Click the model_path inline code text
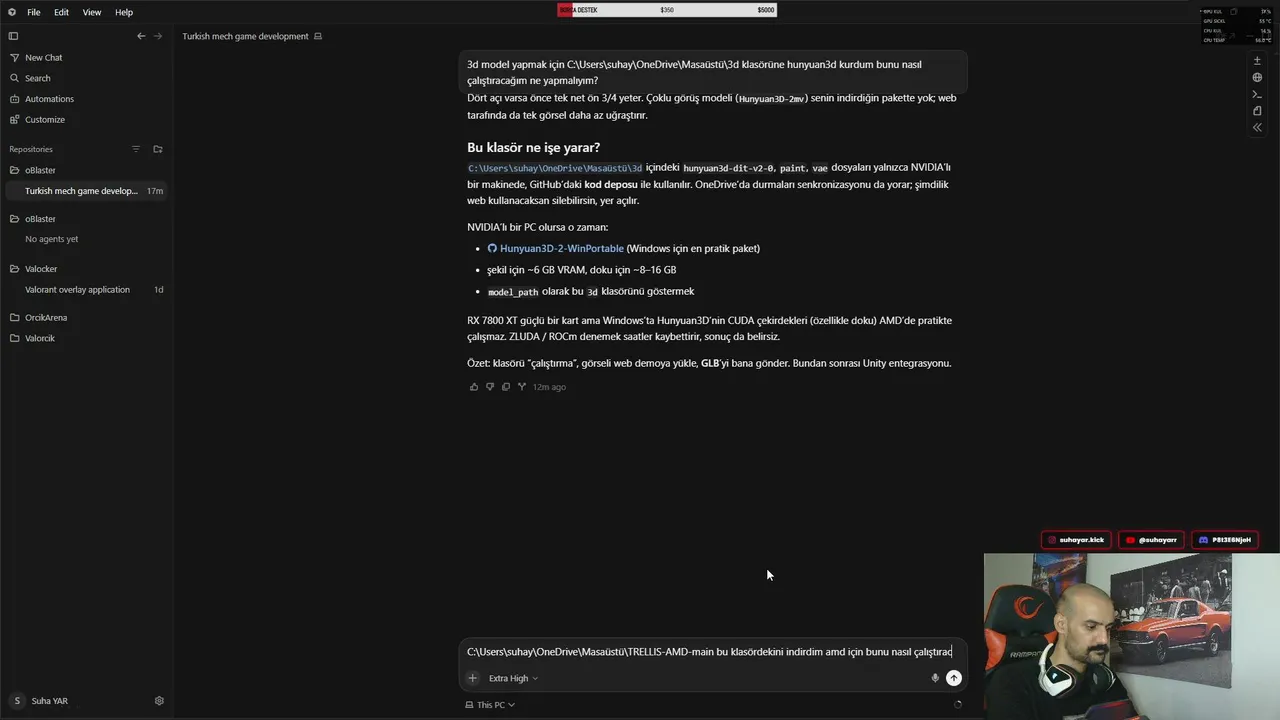The image size is (1280, 720). coord(513,292)
